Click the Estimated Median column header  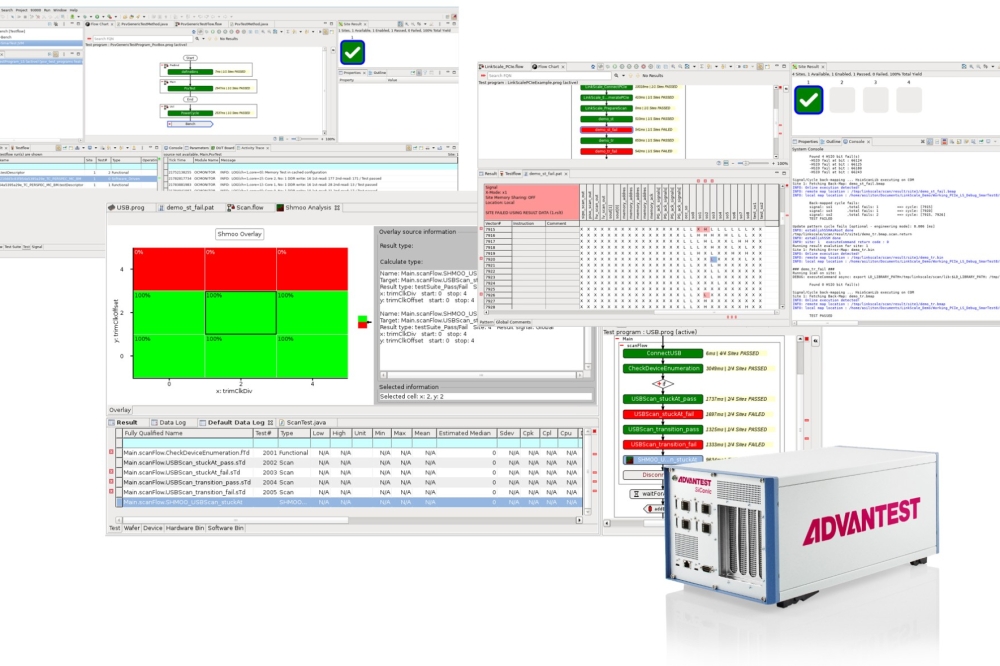(x=467, y=433)
